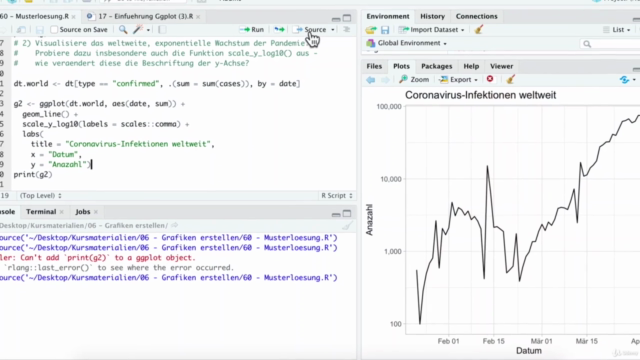Click the Source button
This screenshot has width=640, height=360.
(311, 29)
